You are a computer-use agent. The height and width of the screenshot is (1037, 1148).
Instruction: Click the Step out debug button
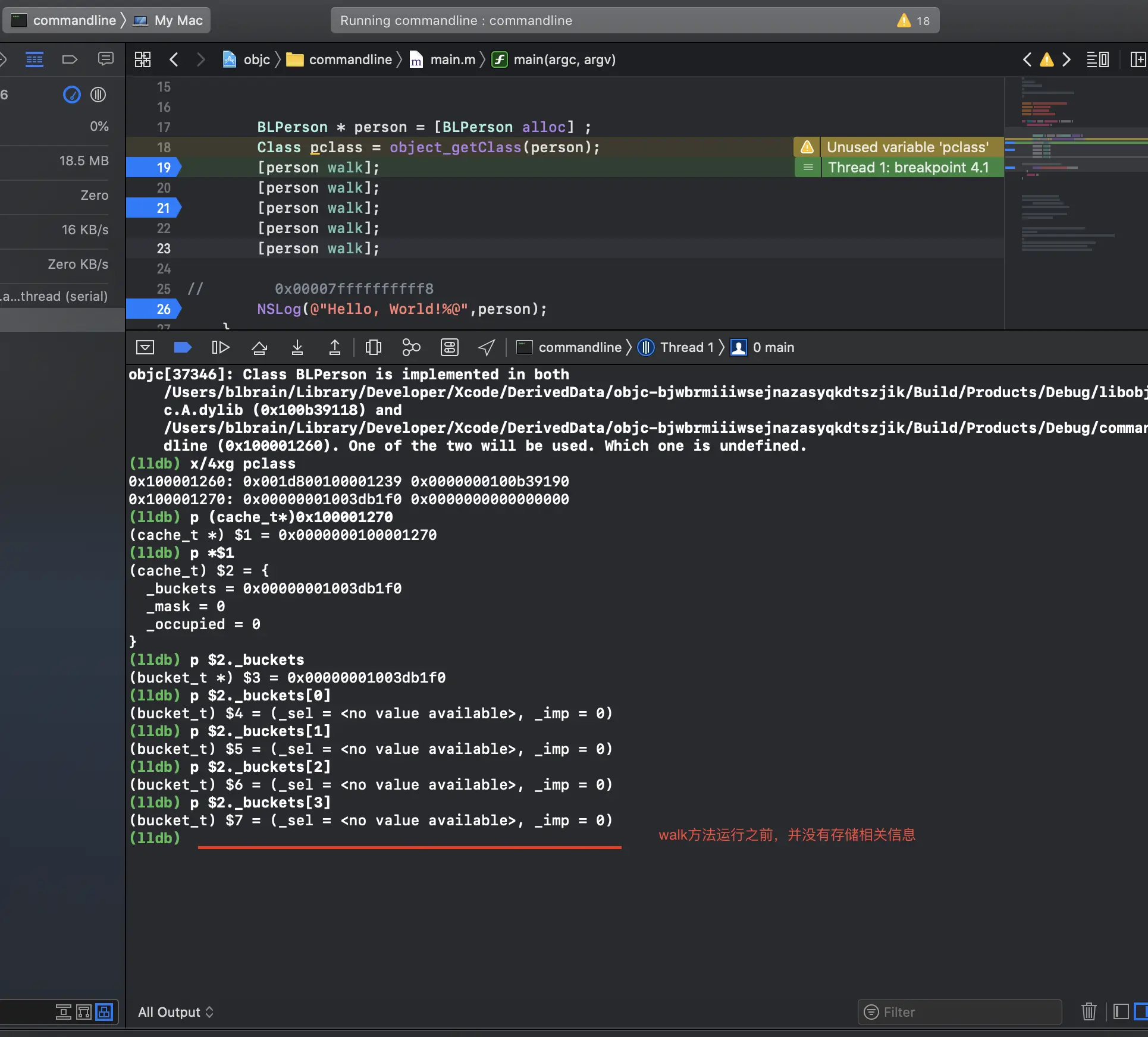click(x=335, y=347)
